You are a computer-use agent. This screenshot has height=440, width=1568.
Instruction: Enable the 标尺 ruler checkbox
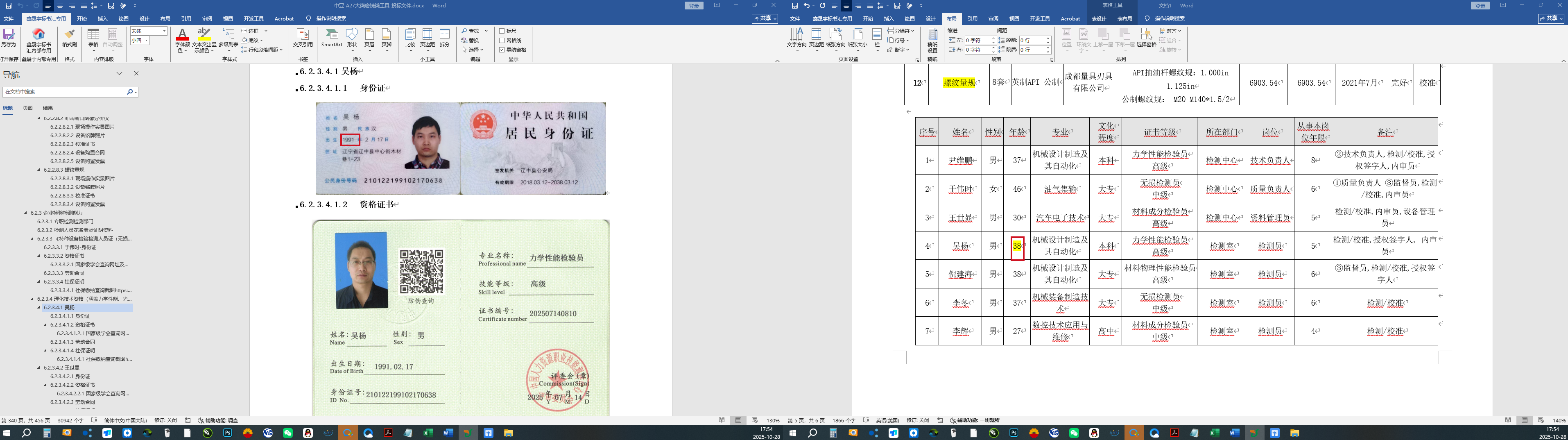tap(502, 31)
